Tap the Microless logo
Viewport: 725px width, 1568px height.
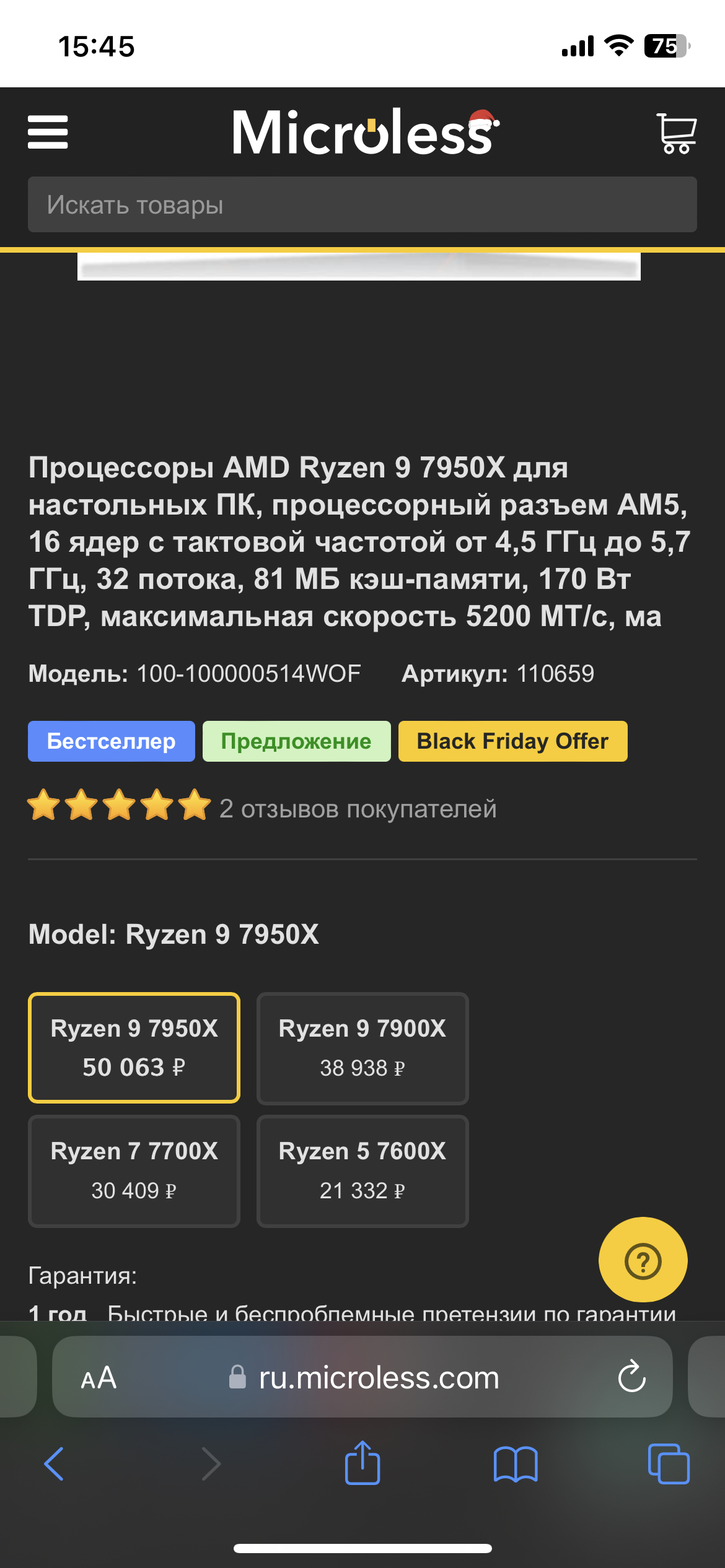pos(364,132)
